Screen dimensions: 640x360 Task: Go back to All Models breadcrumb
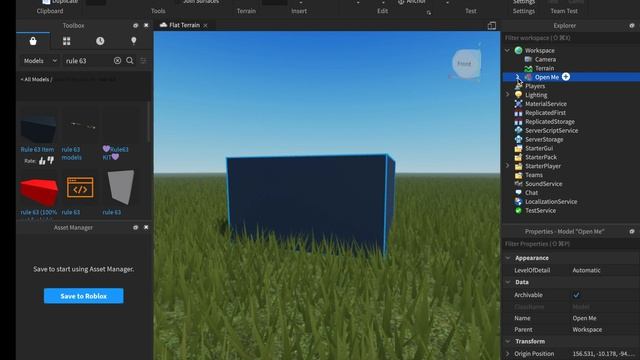click(x=35, y=79)
